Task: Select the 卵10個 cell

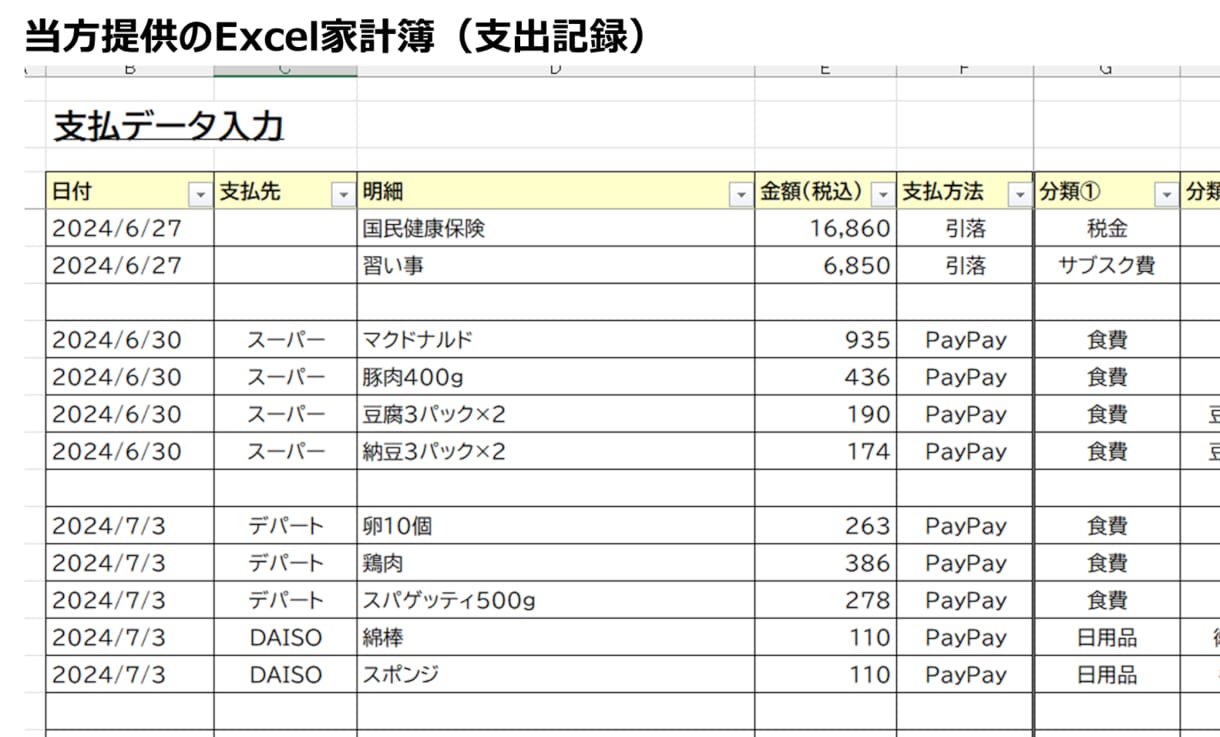Action: 556,526
